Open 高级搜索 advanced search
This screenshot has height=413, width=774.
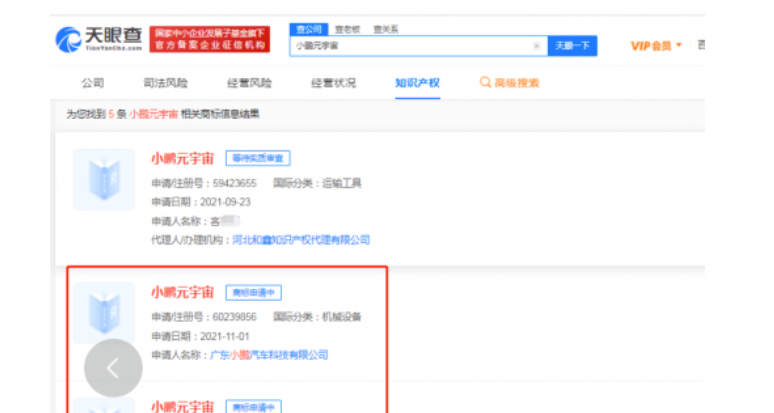pos(516,83)
